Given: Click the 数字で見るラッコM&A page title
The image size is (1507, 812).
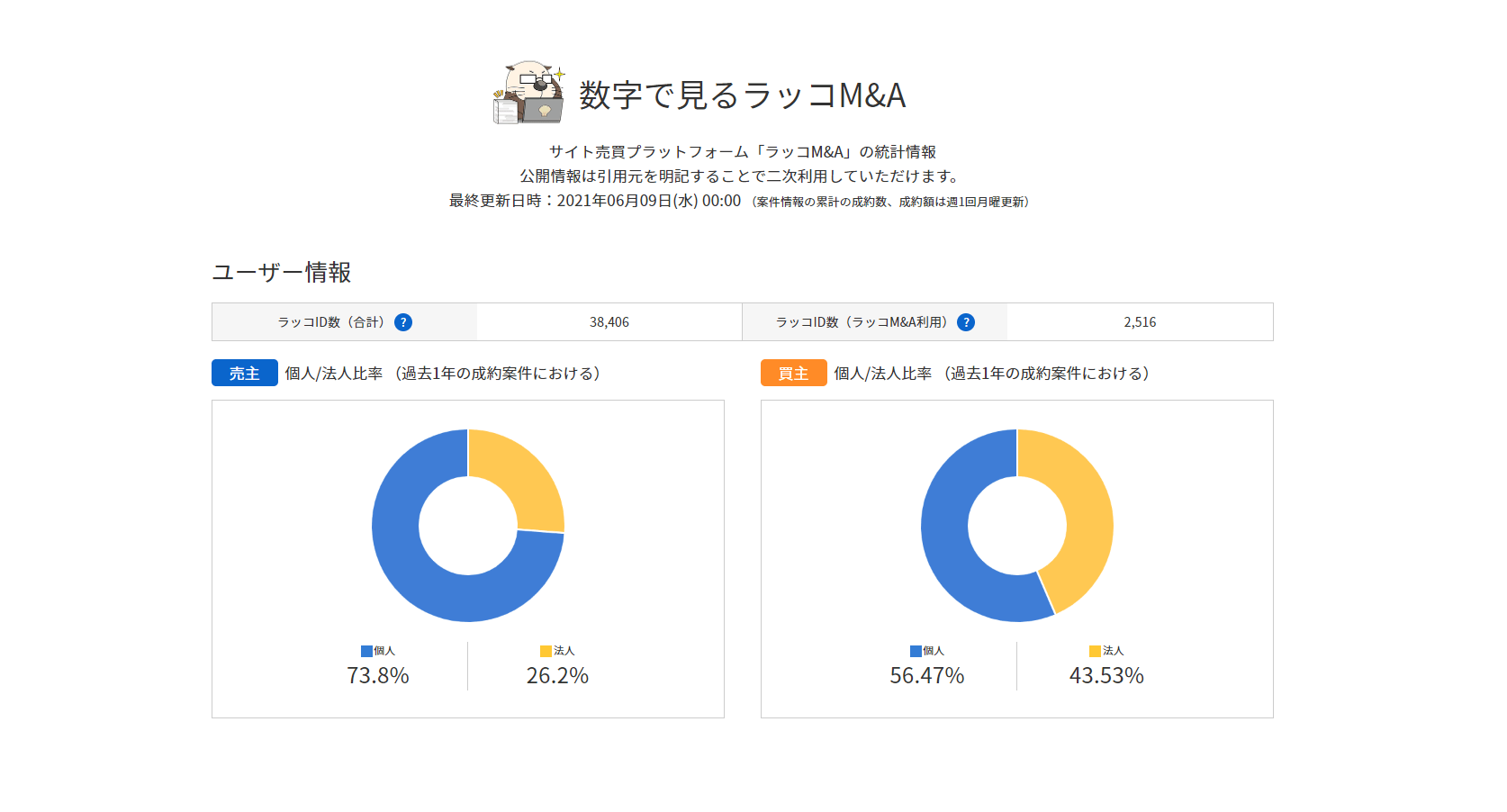Looking at the screenshot, I should (x=742, y=95).
